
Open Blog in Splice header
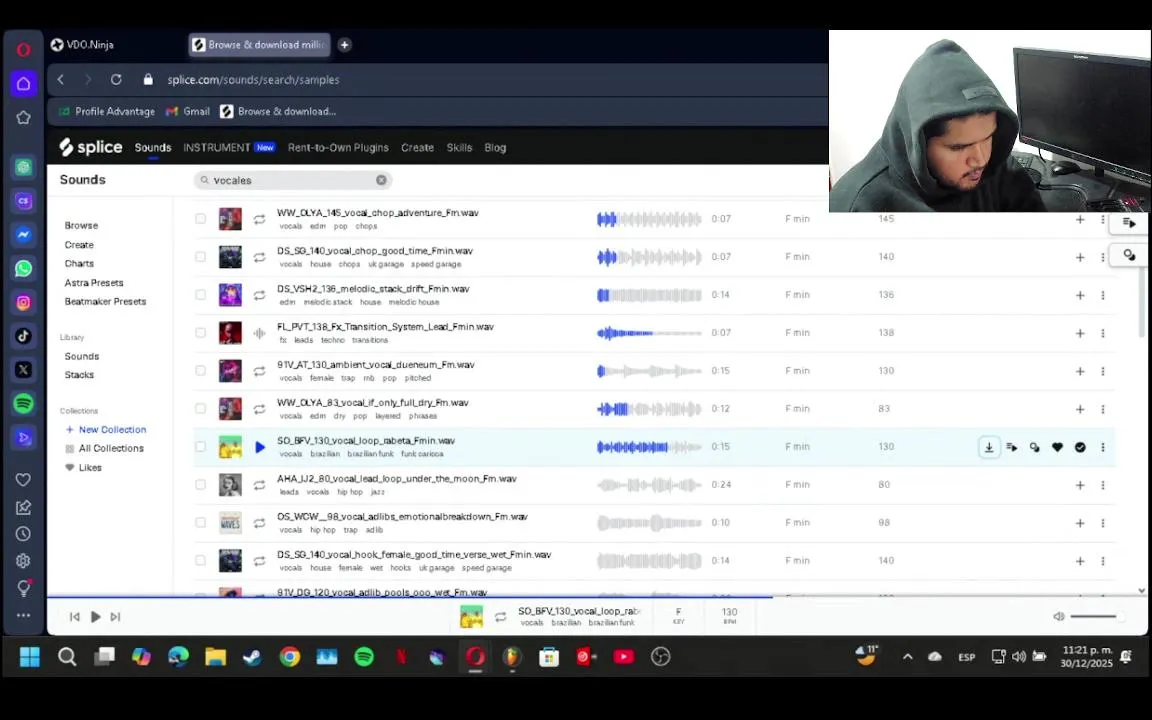pyautogui.click(x=495, y=148)
